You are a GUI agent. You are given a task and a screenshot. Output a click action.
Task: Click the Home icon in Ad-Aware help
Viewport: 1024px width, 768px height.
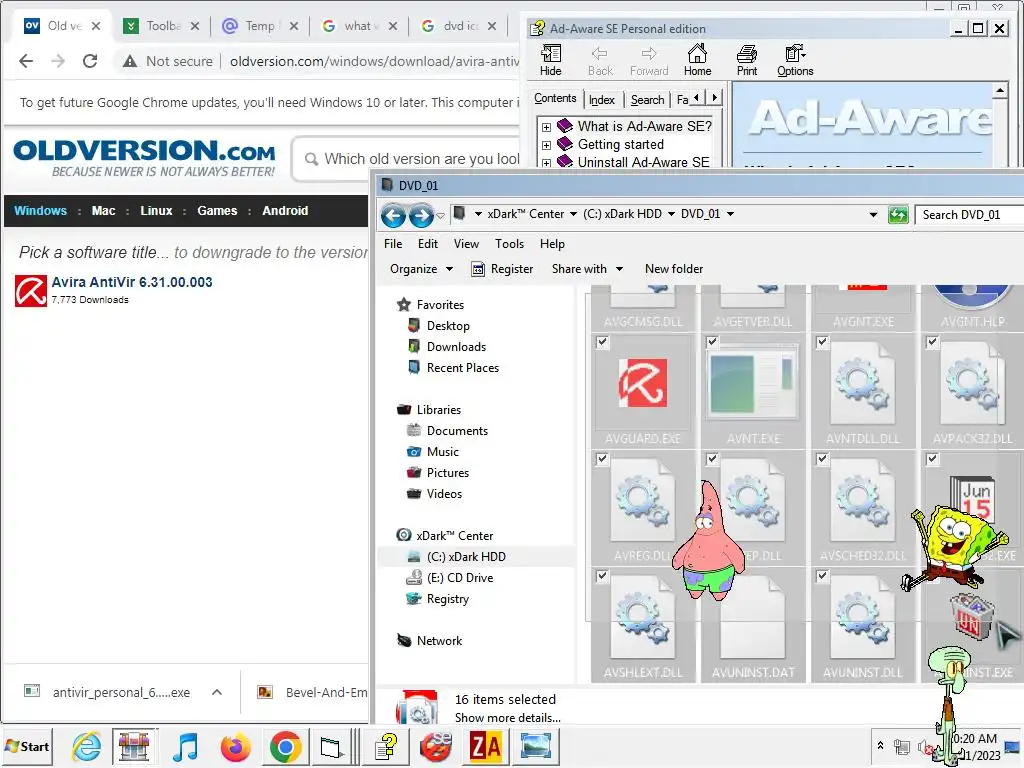(x=697, y=60)
